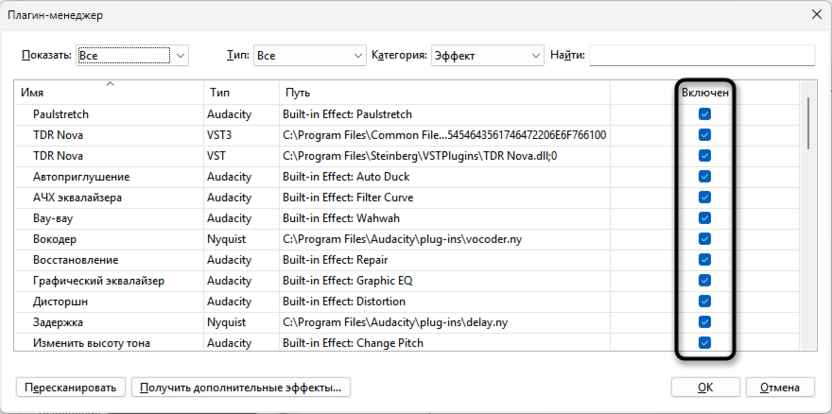
Task: Disable the Вокодер plugin checkbox
Action: 704,239
